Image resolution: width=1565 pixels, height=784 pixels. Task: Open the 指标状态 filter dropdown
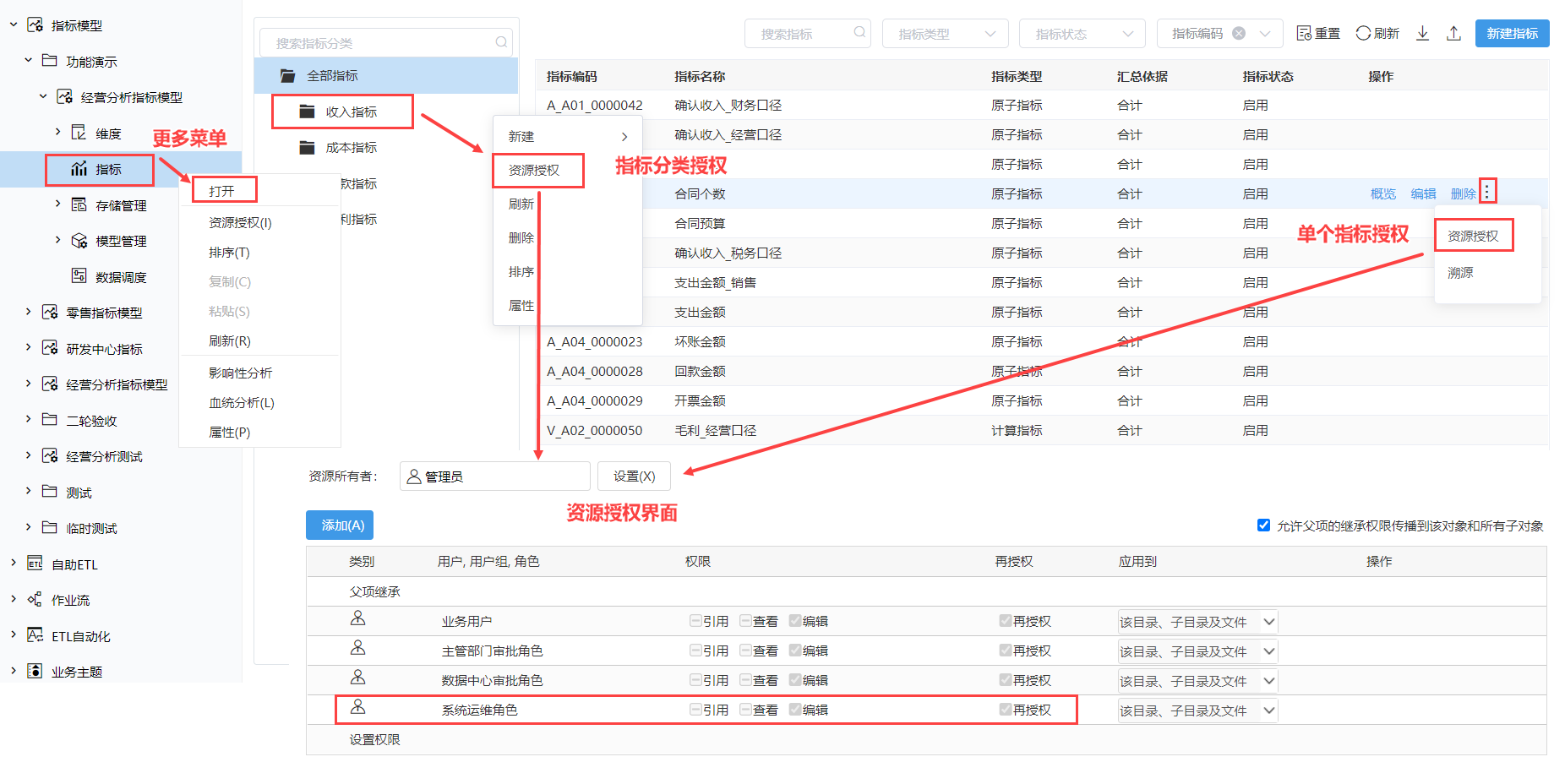1082,33
